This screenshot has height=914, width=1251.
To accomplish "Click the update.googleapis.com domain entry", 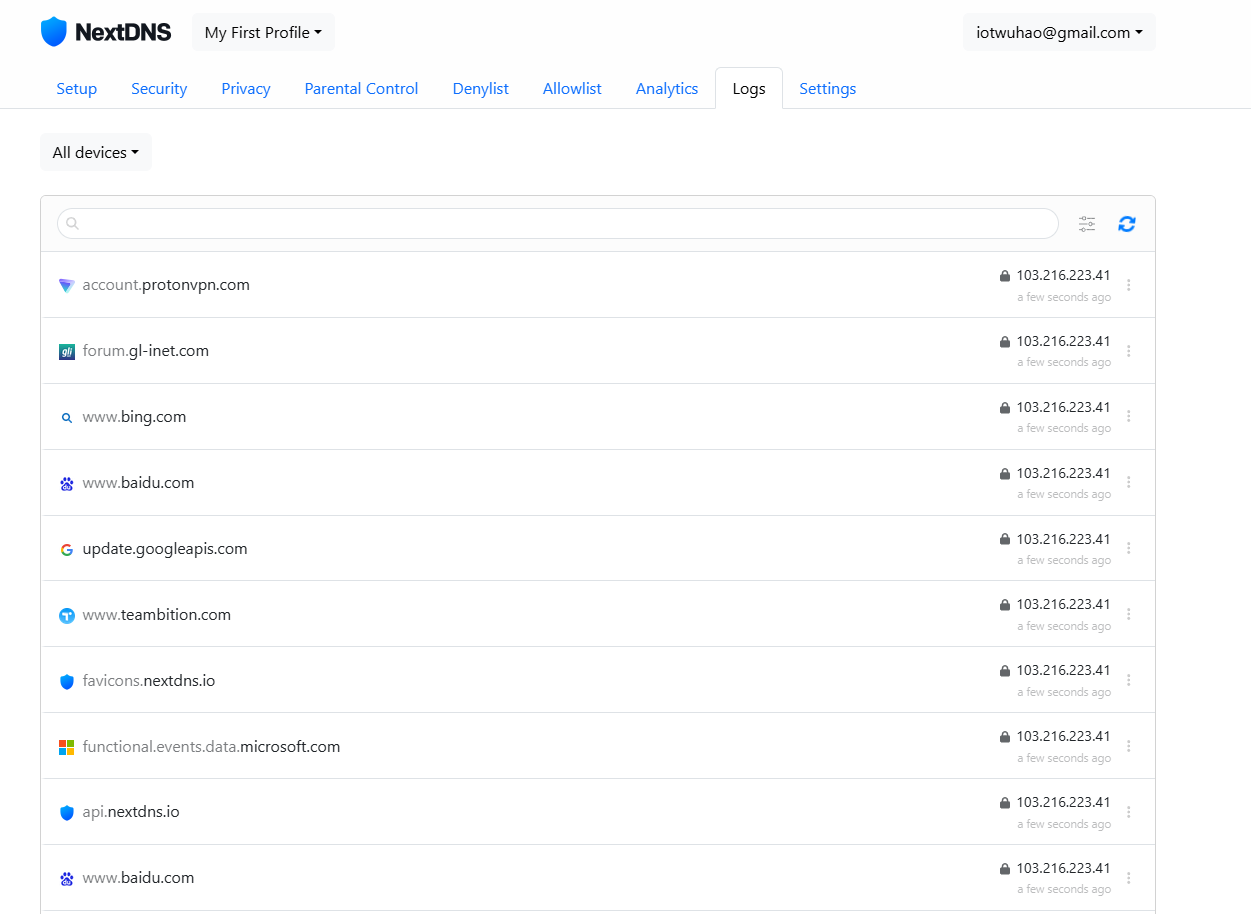I will (x=165, y=549).
